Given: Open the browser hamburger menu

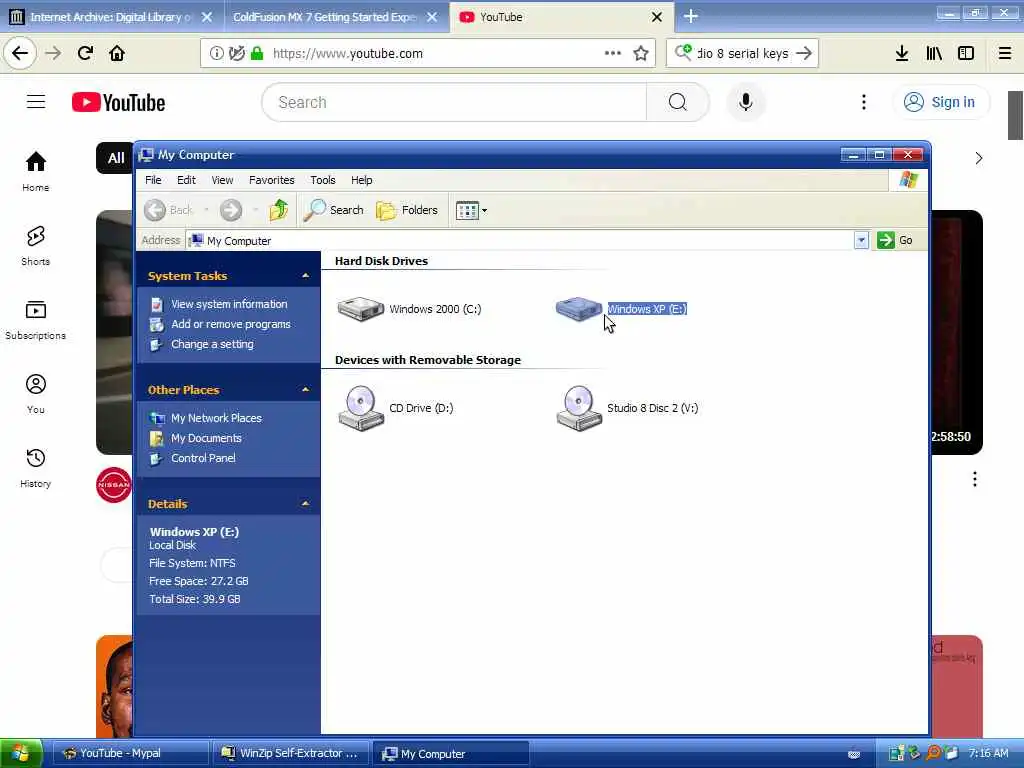Looking at the screenshot, I should point(1005,54).
